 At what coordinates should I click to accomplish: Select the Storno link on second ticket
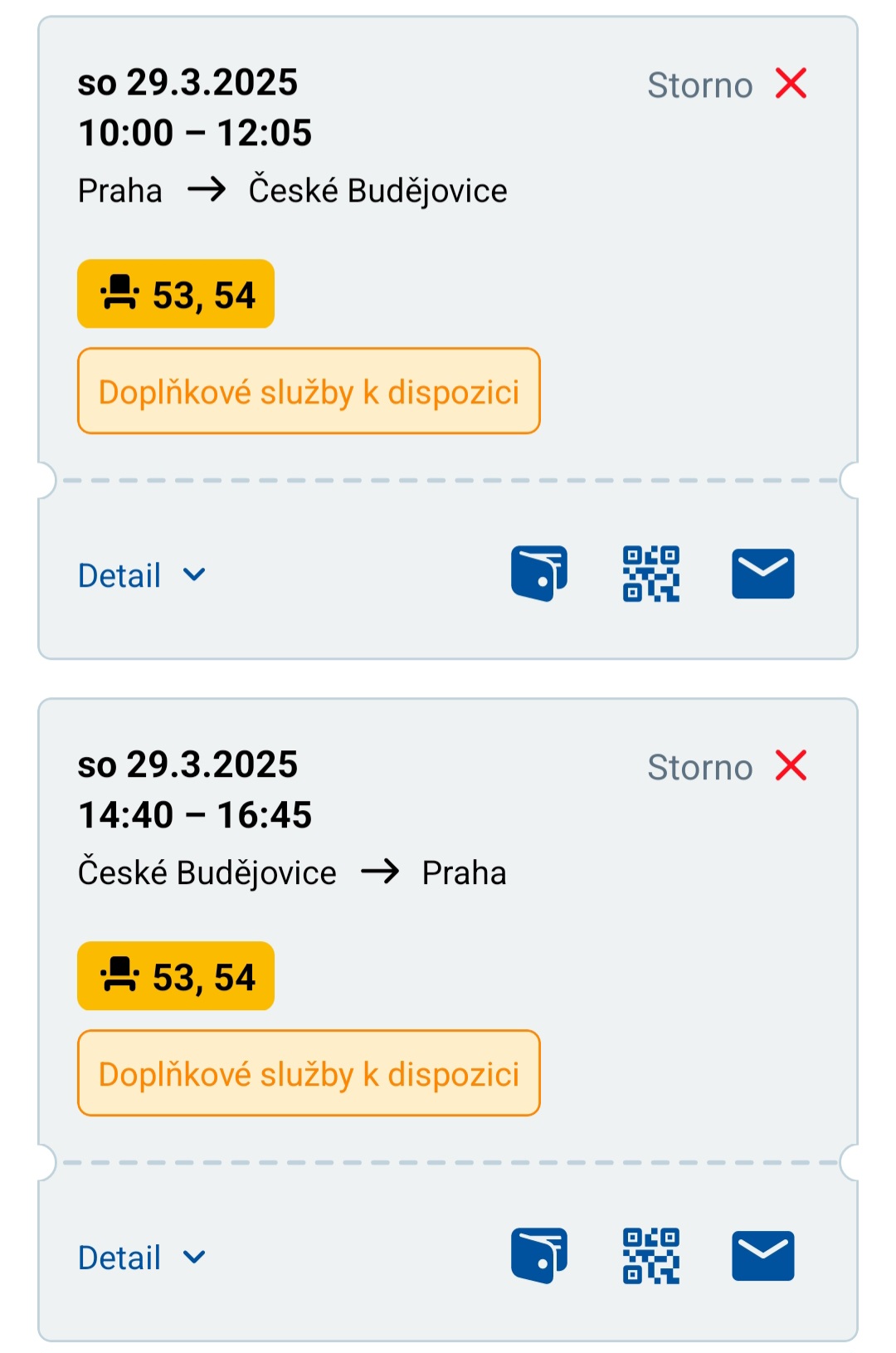tap(699, 767)
